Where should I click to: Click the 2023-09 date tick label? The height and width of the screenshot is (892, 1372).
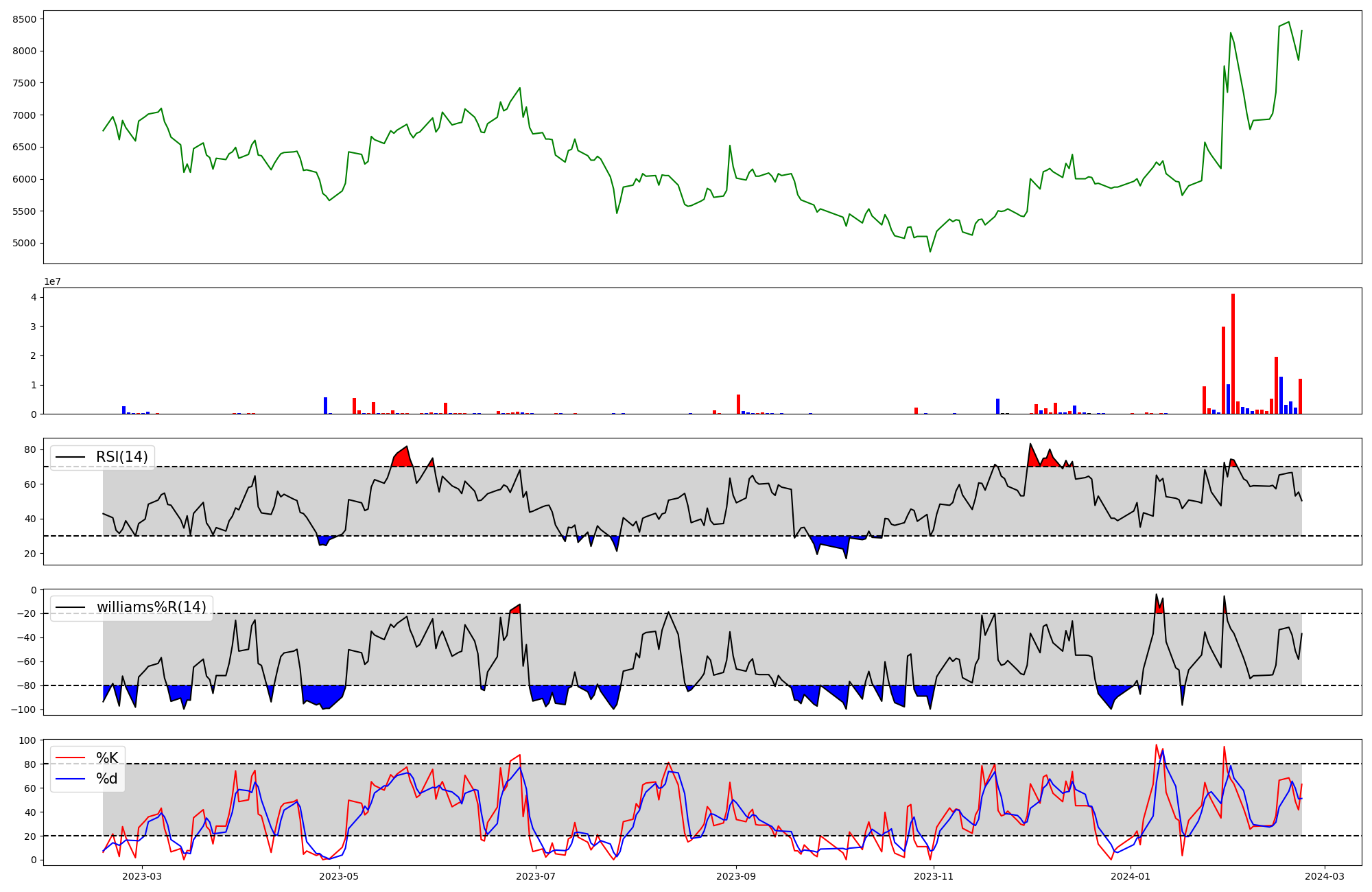(x=736, y=876)
